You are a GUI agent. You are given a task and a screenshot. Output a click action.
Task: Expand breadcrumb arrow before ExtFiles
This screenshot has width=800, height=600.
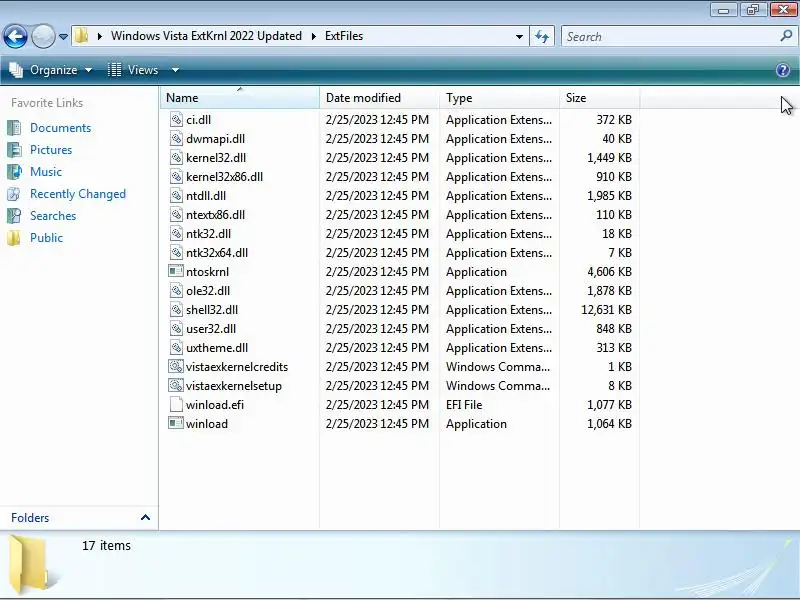[313, 36]
